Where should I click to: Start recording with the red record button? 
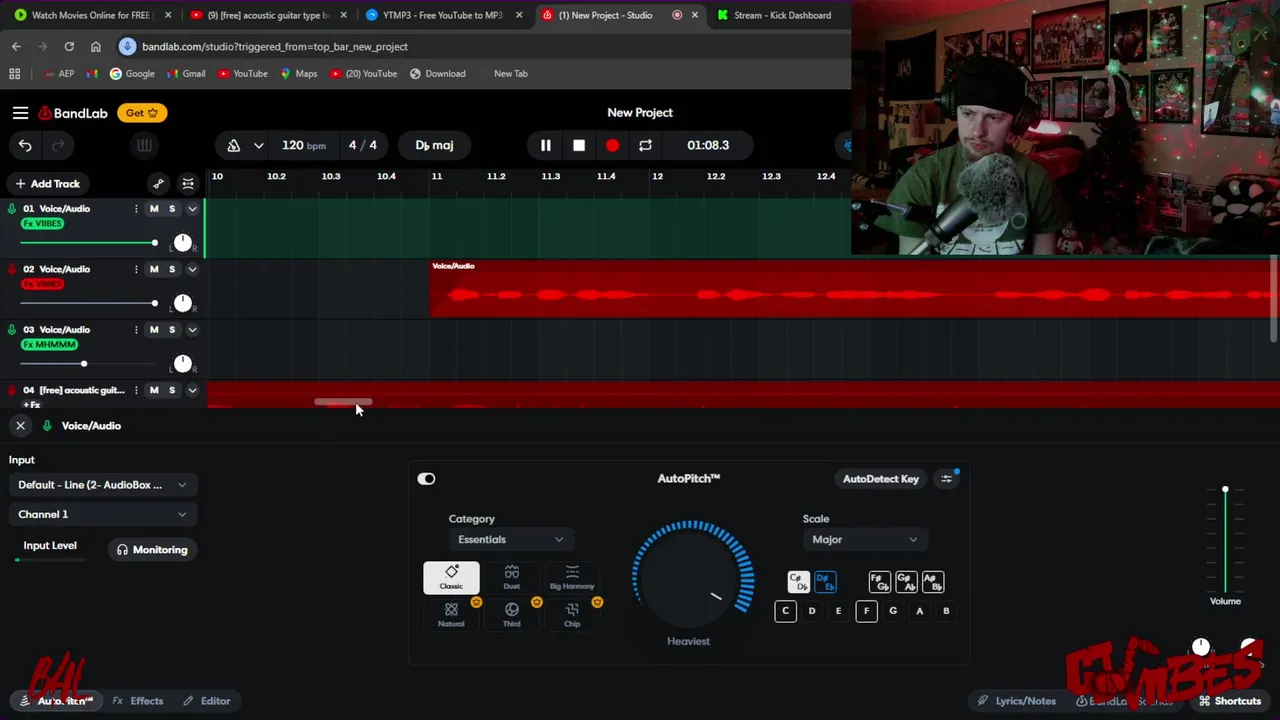612,145
